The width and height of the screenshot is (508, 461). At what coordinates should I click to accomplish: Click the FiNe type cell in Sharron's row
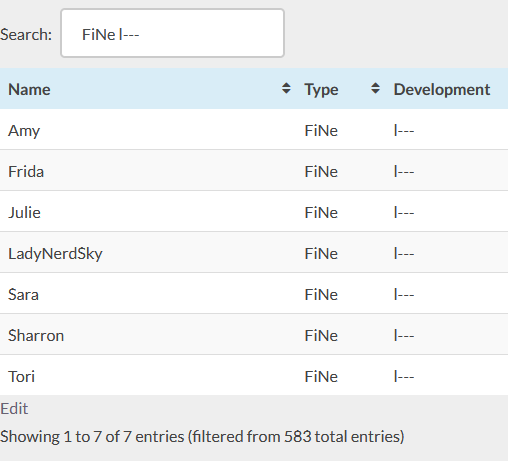pyautogui.click(x=321, y=335)
